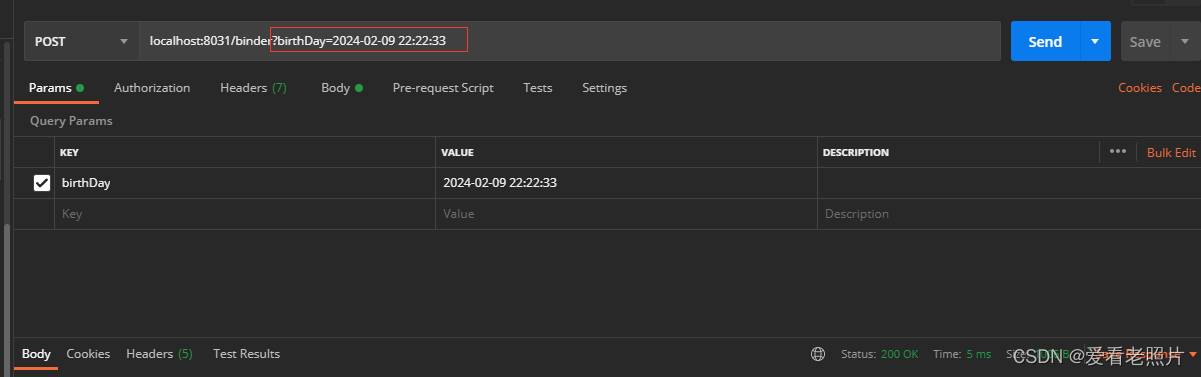Open the three-dots column options menu

pyautogui.click(x=1118, y=152)
